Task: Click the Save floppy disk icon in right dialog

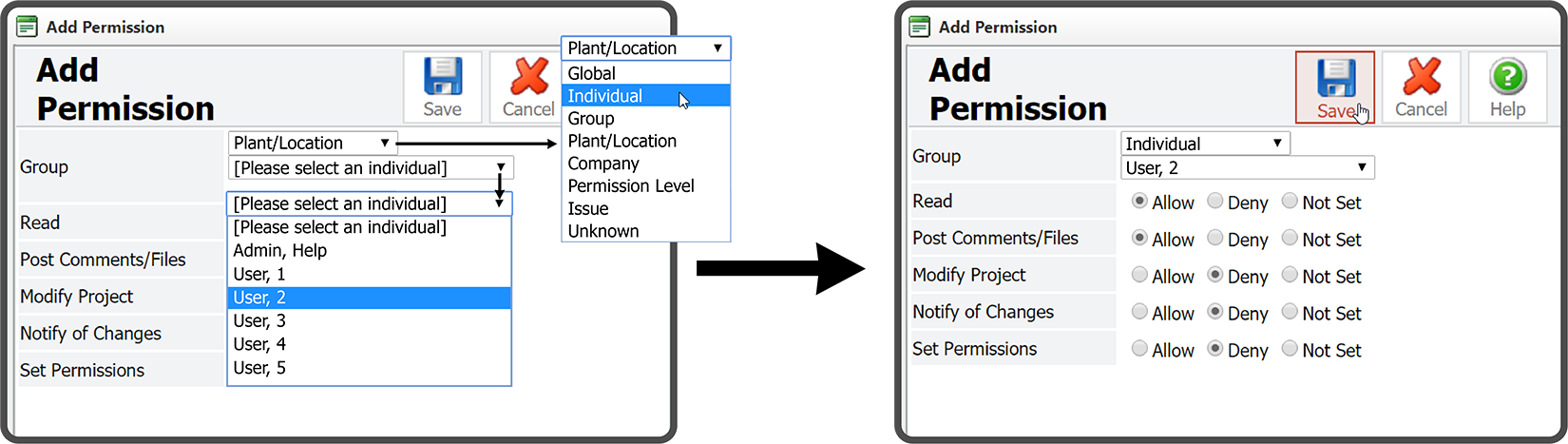Action: (1334, 79)
